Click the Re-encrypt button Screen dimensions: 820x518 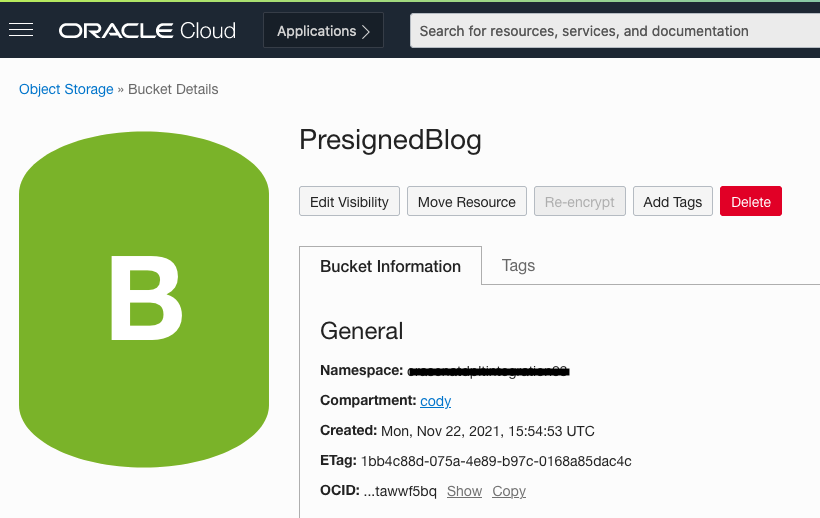[580, 201]
